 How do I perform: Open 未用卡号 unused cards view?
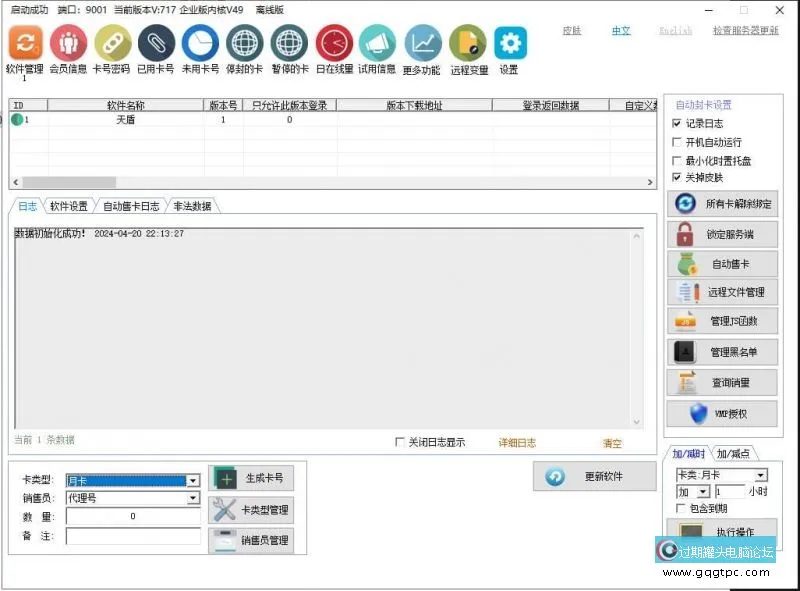point(199,45)
